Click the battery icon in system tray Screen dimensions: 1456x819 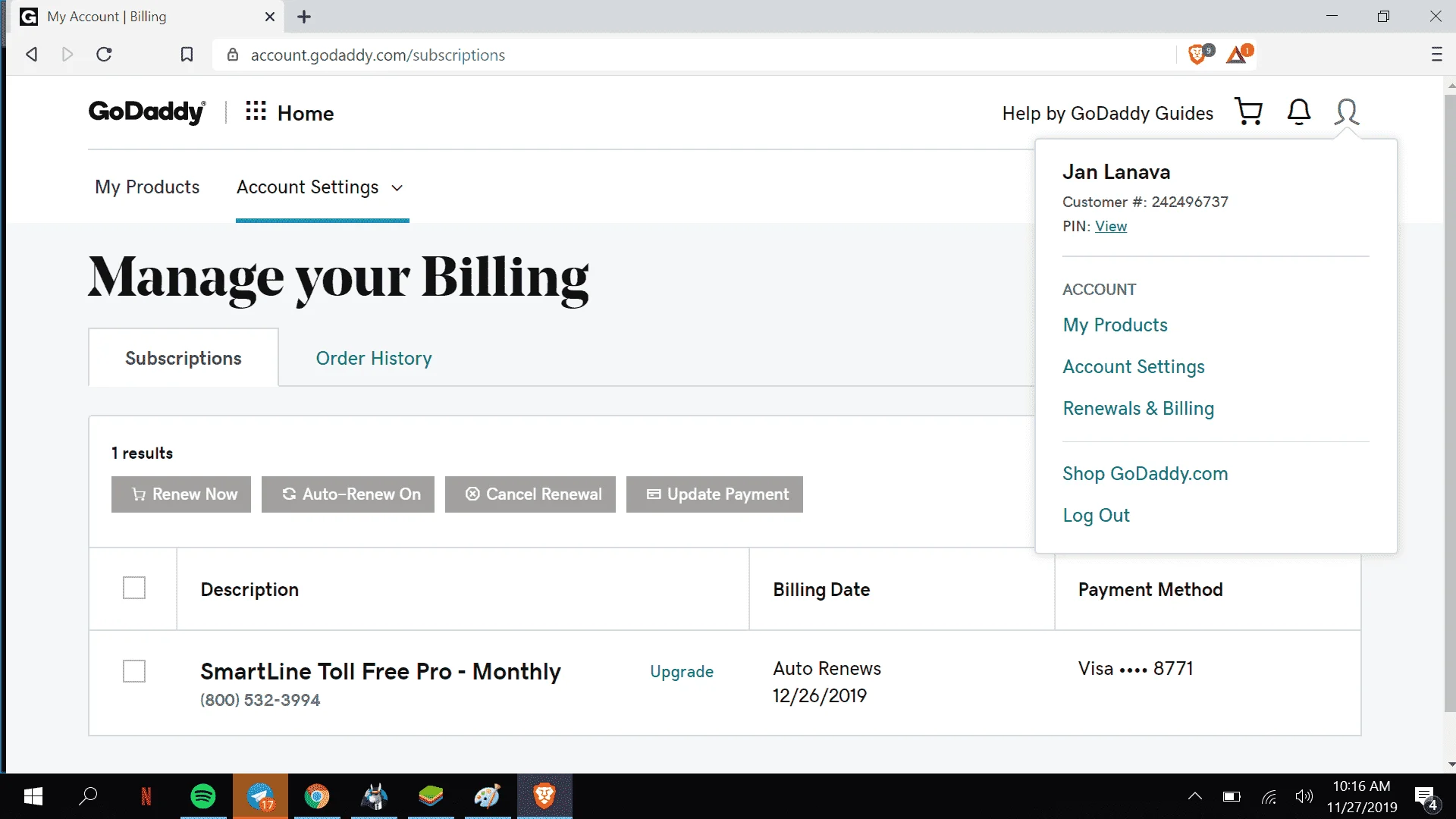pos(1232,796)
